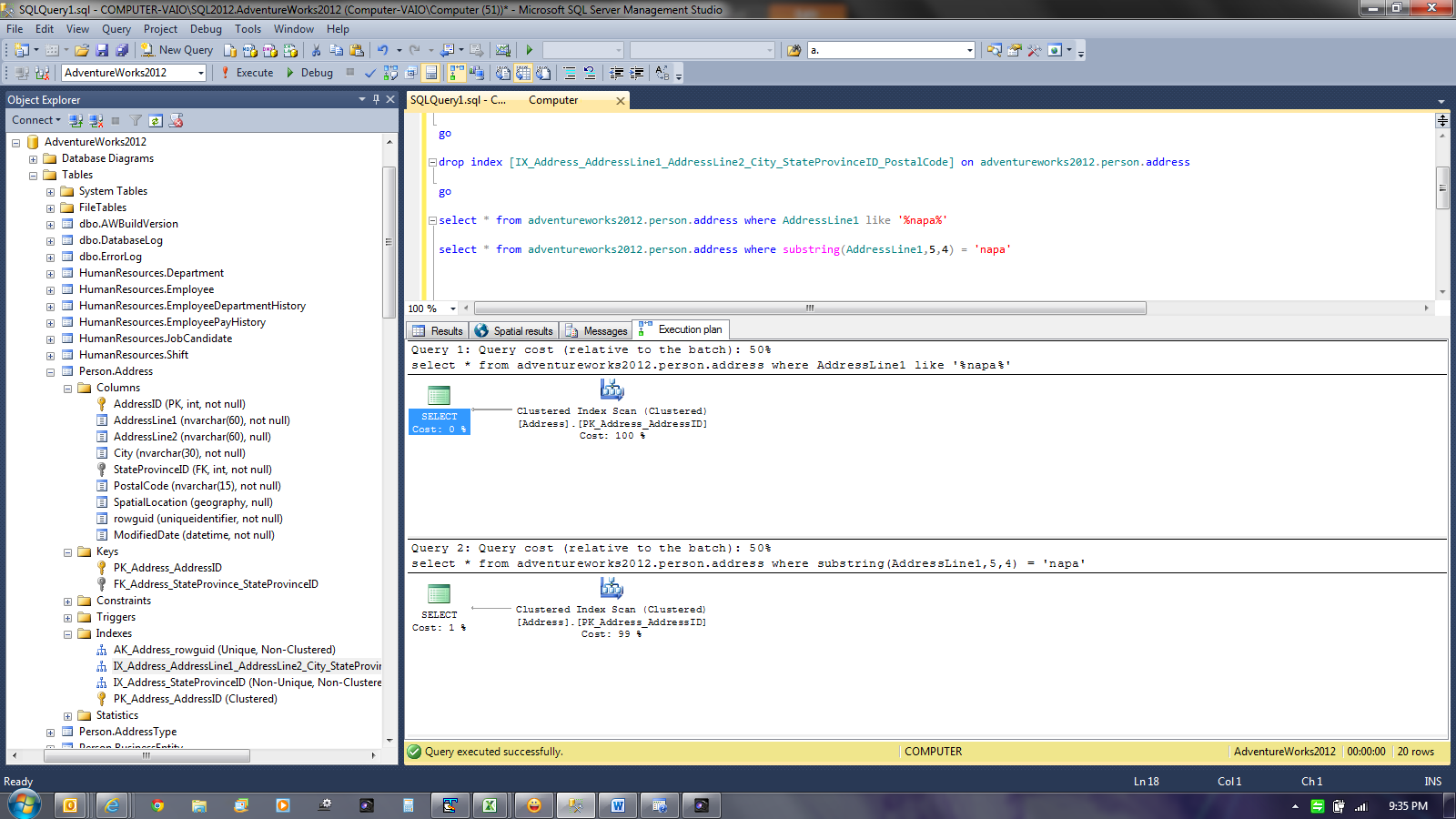
Task: Switch to the Messages tab
Action: (x=597, y=330)
